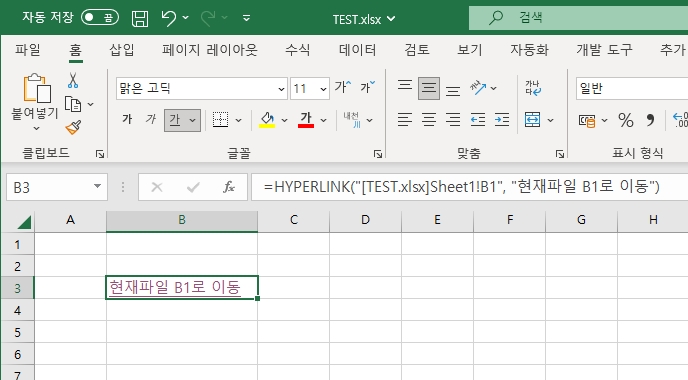Click the Top Align icon
The image size is (688, 380).
pos(405,86)
